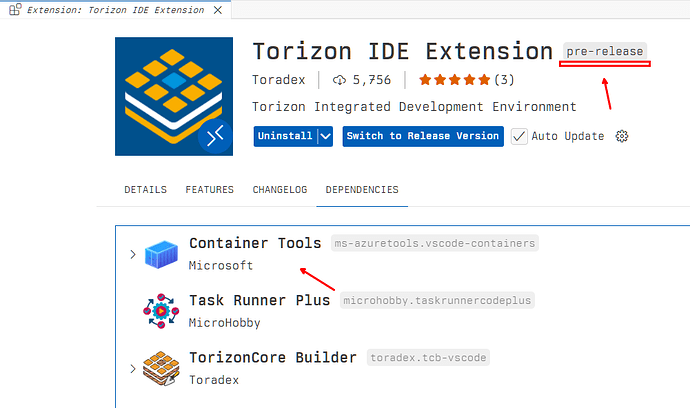Screen dimensions: 690x408
Task: Click the Uninstall button
Action: tap(286, 136)
